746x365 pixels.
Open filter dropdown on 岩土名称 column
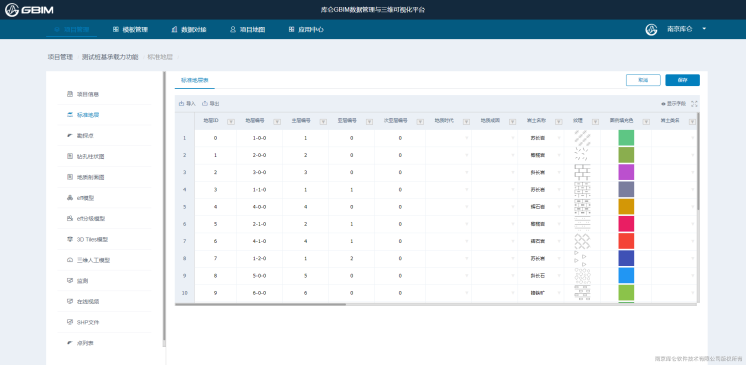pyautogui.click(x=559, y=122)
